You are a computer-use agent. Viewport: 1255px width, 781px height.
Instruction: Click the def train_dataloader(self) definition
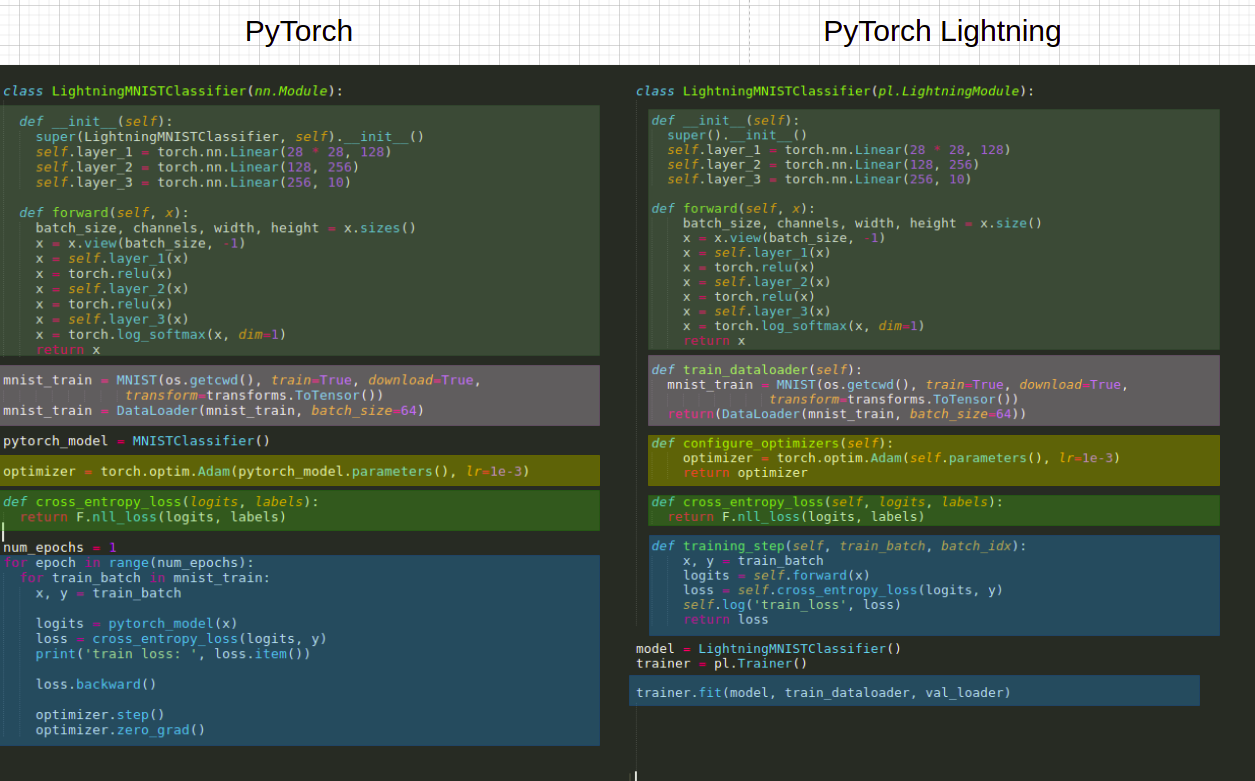[x=756, y=370]
